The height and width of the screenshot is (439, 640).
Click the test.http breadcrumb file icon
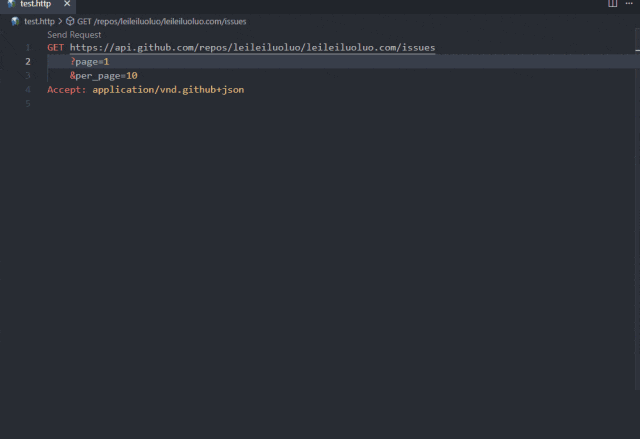point(15,21)
